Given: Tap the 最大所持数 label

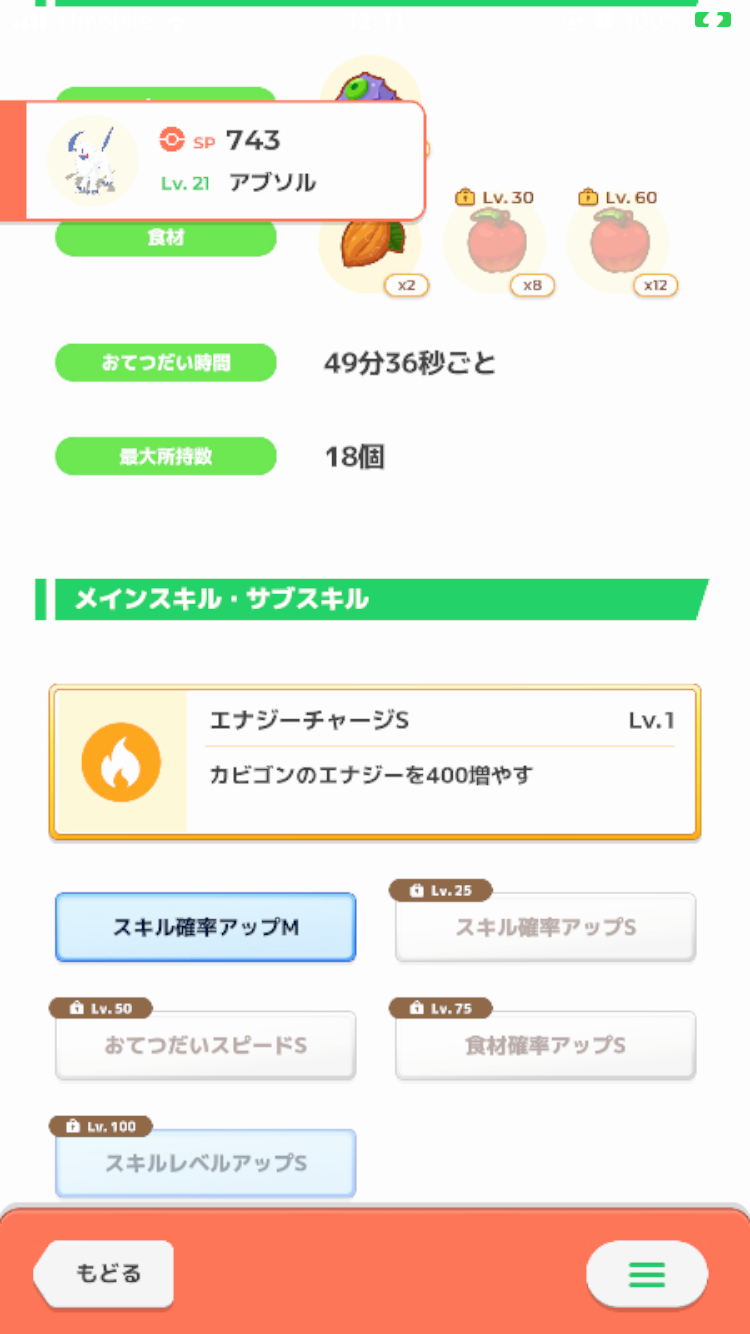Looking at the screenshot, I should [165, 457].
